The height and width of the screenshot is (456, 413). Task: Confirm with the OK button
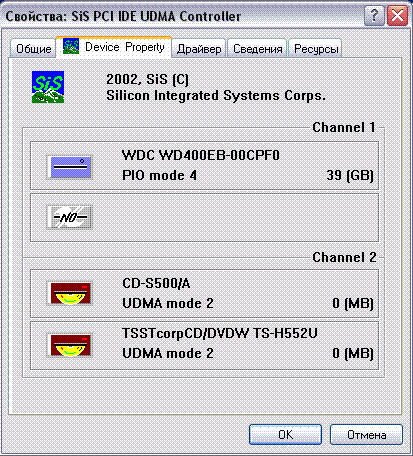(285, 434)
